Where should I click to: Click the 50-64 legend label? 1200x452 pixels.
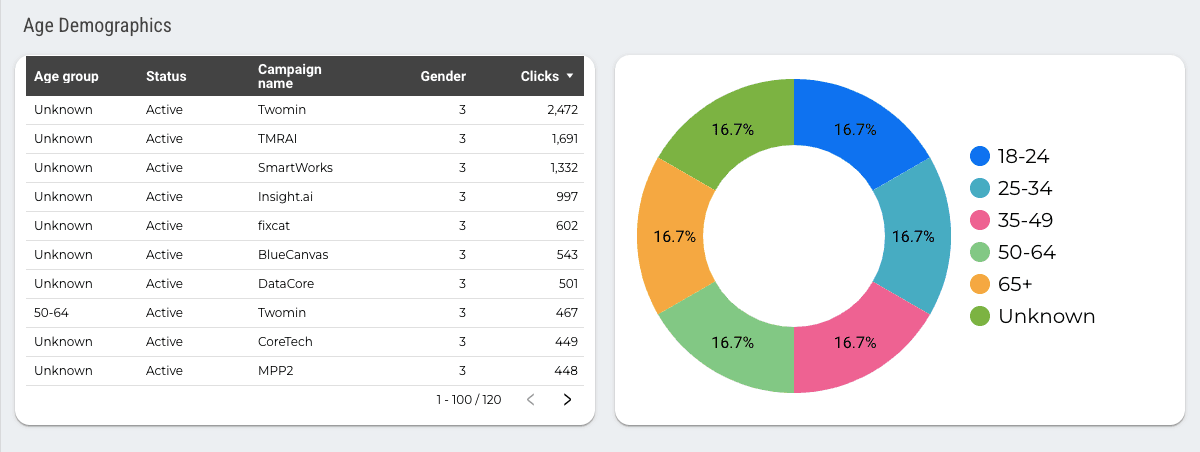coord(1027,252)
